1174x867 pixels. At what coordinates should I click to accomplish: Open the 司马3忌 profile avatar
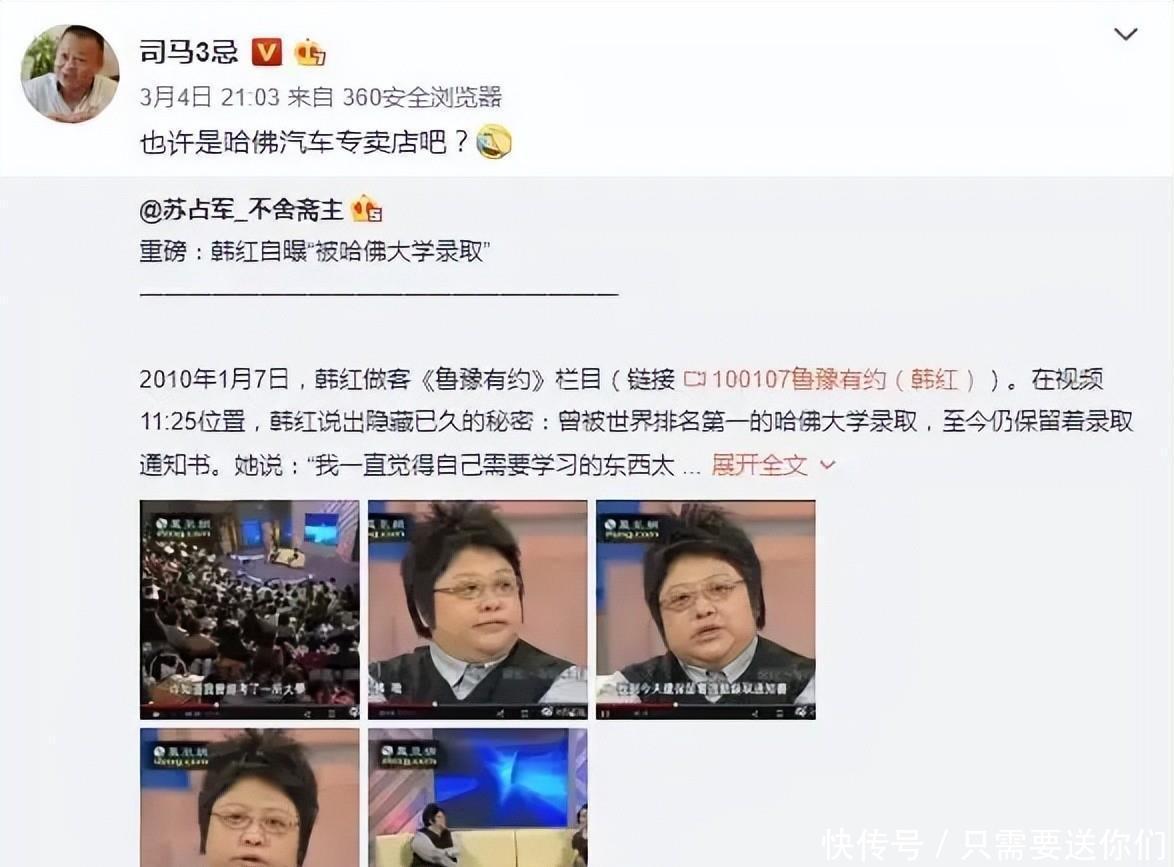pyautogui.click(x=70, y=73)
